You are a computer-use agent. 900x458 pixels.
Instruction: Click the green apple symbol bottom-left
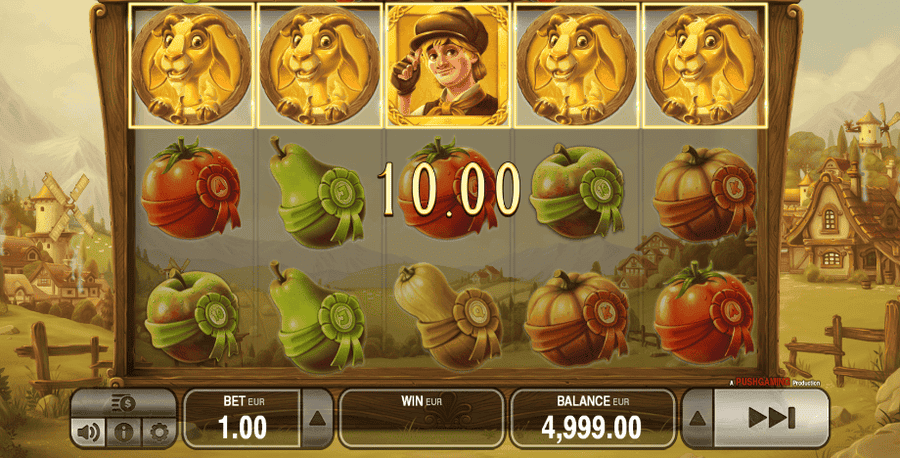point(192,315)
